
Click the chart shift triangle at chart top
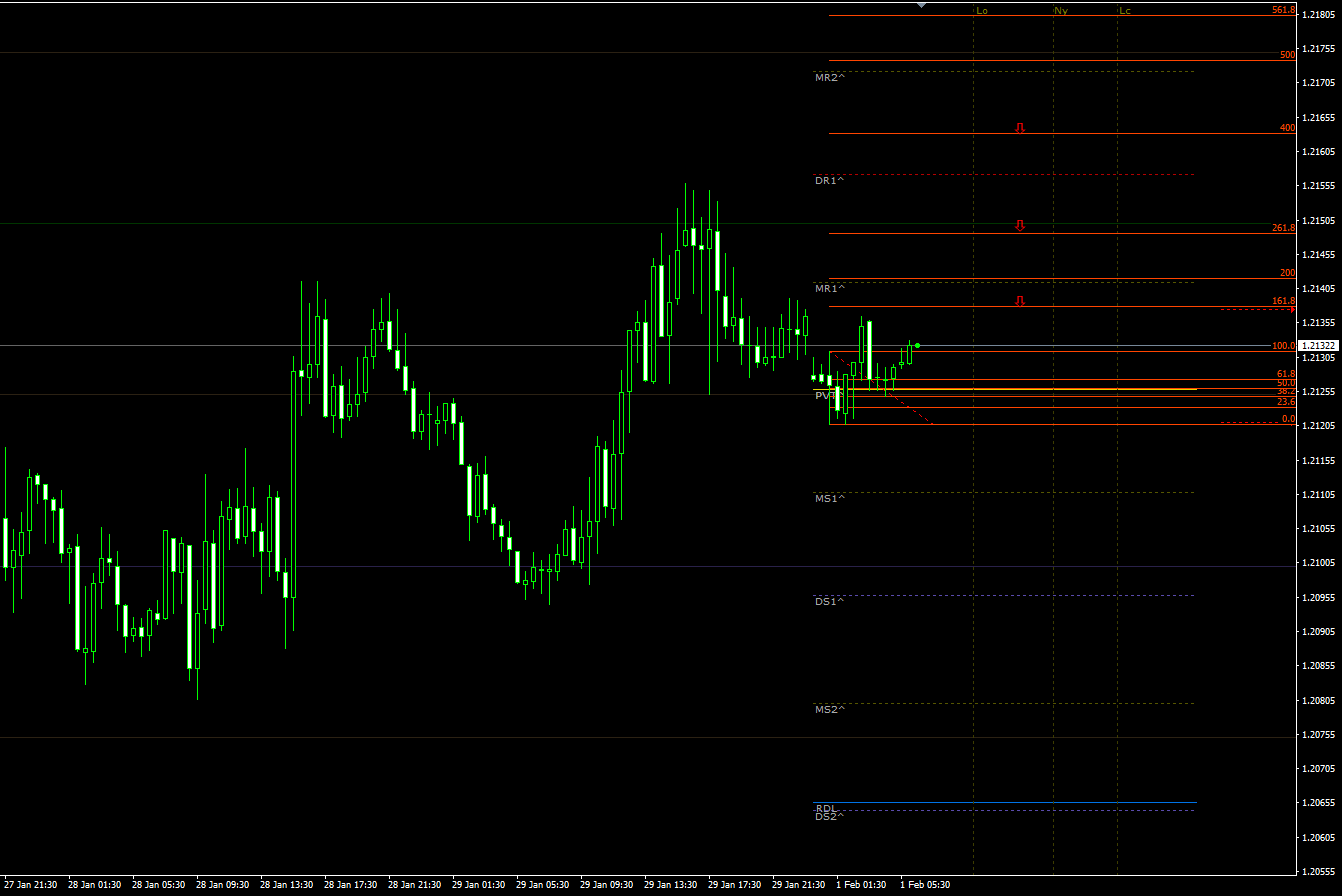point(921,6)
